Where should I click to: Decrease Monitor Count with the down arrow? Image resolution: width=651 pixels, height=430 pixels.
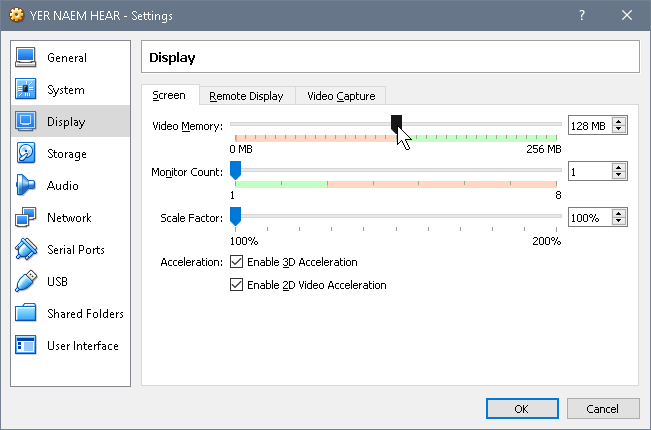pyautogui.click(x=619, y=175)
